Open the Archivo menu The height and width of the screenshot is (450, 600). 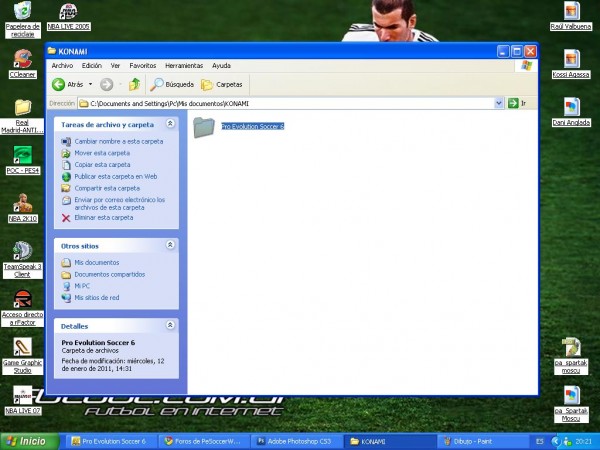click(x=62, y=66)
